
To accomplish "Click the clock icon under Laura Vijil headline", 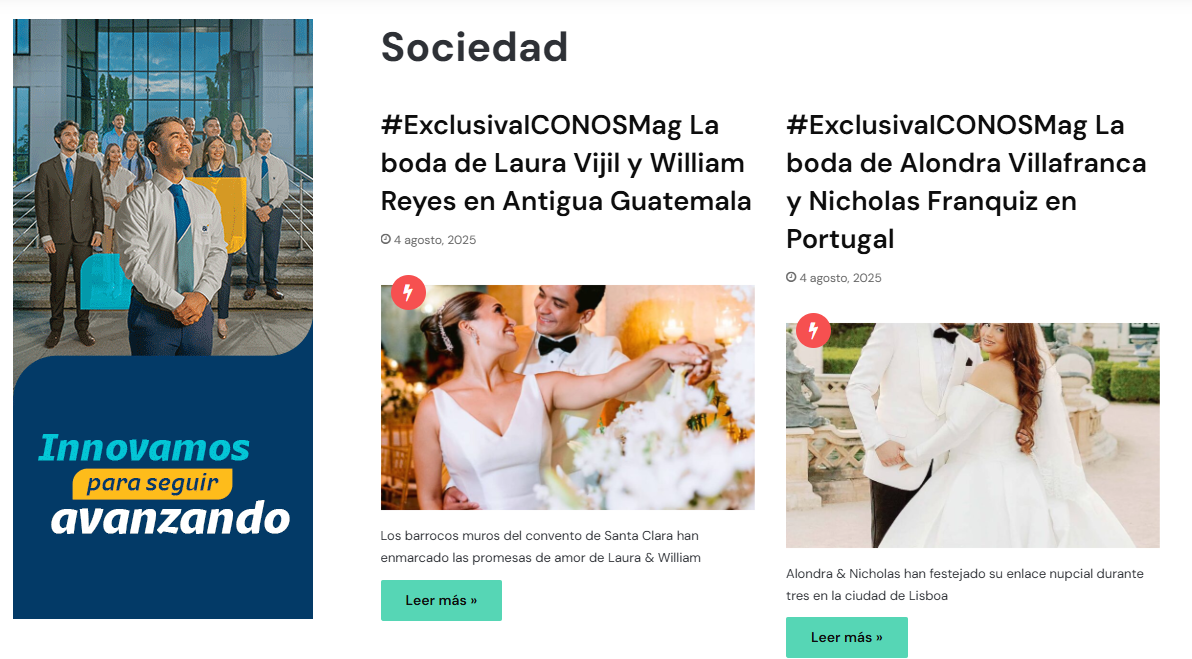I will [x=385, y=239].
